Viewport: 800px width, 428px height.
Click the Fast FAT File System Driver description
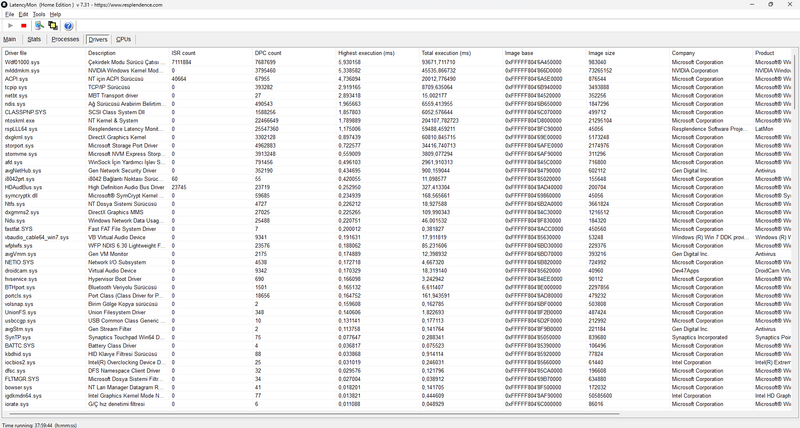click(122, 229)
